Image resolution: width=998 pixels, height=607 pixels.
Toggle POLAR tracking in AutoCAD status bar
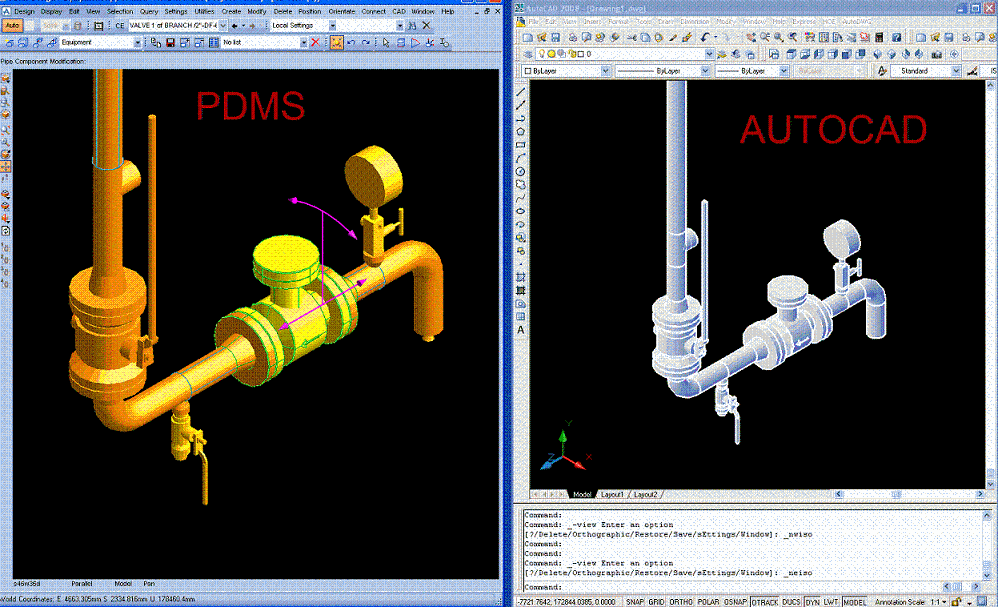coord(708,602)
